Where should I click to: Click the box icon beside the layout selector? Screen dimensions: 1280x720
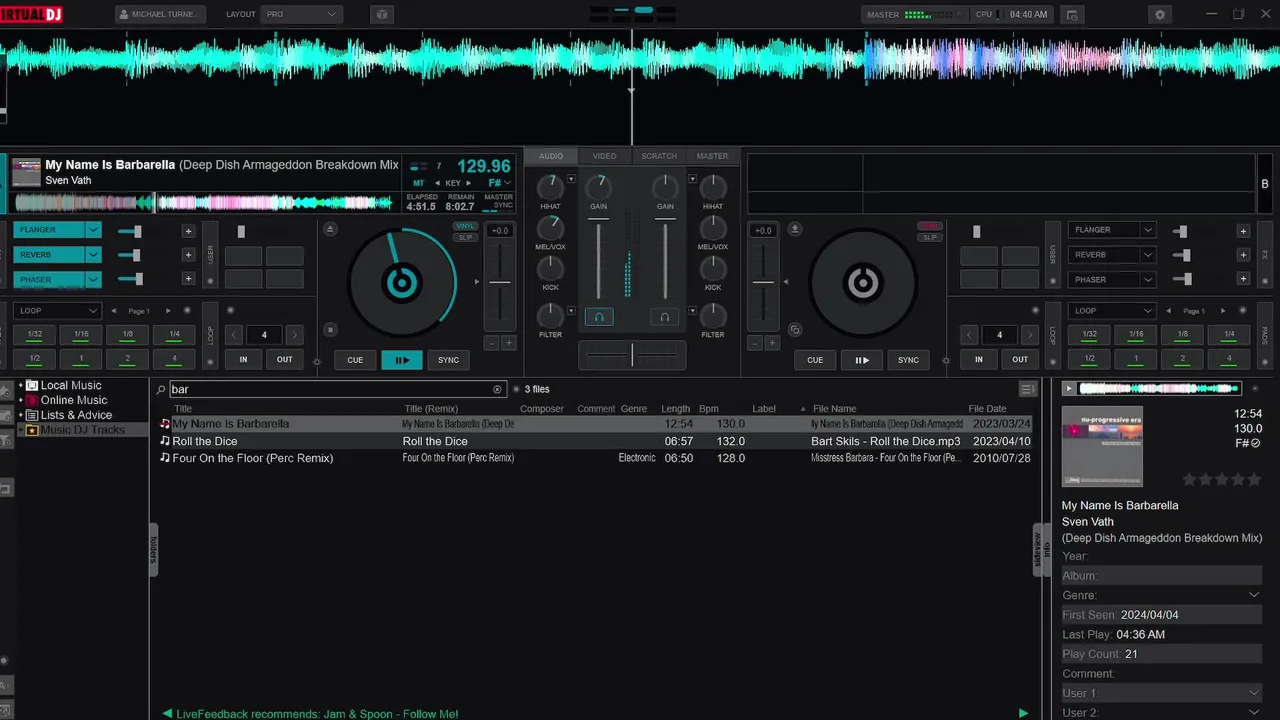[381, 15]
